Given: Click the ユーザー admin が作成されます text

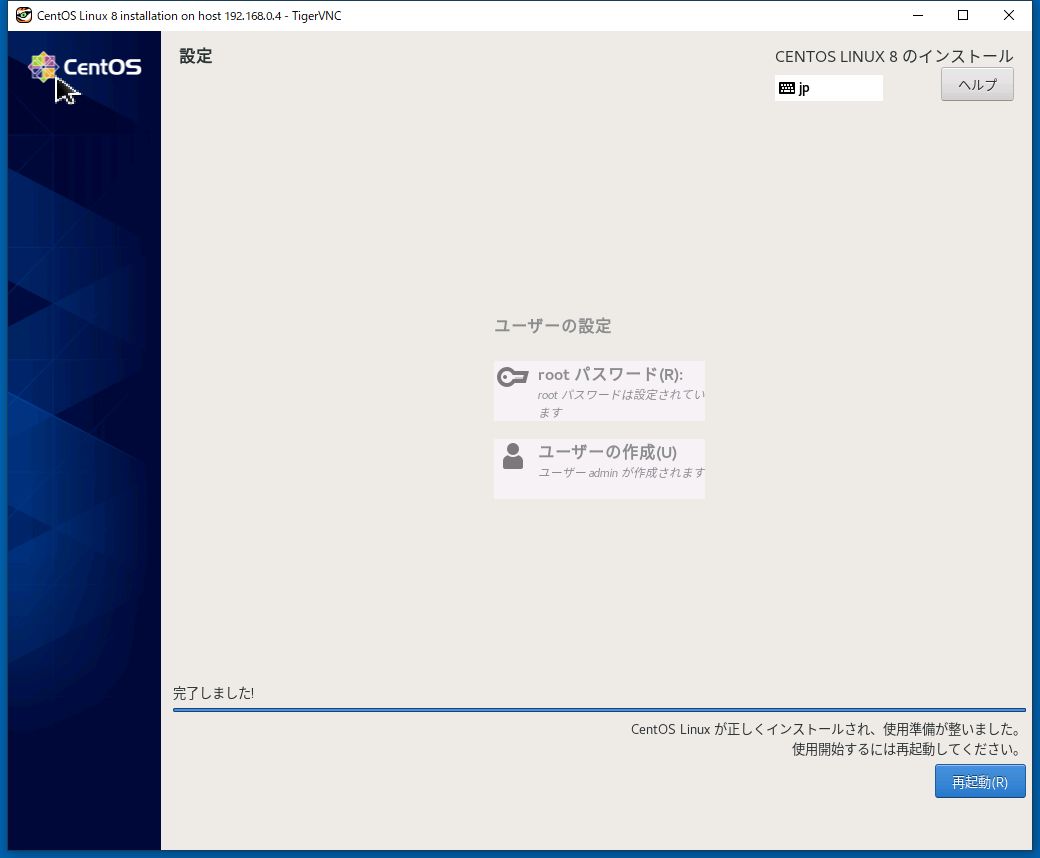Looking at the screenshot, I should 621,473.
